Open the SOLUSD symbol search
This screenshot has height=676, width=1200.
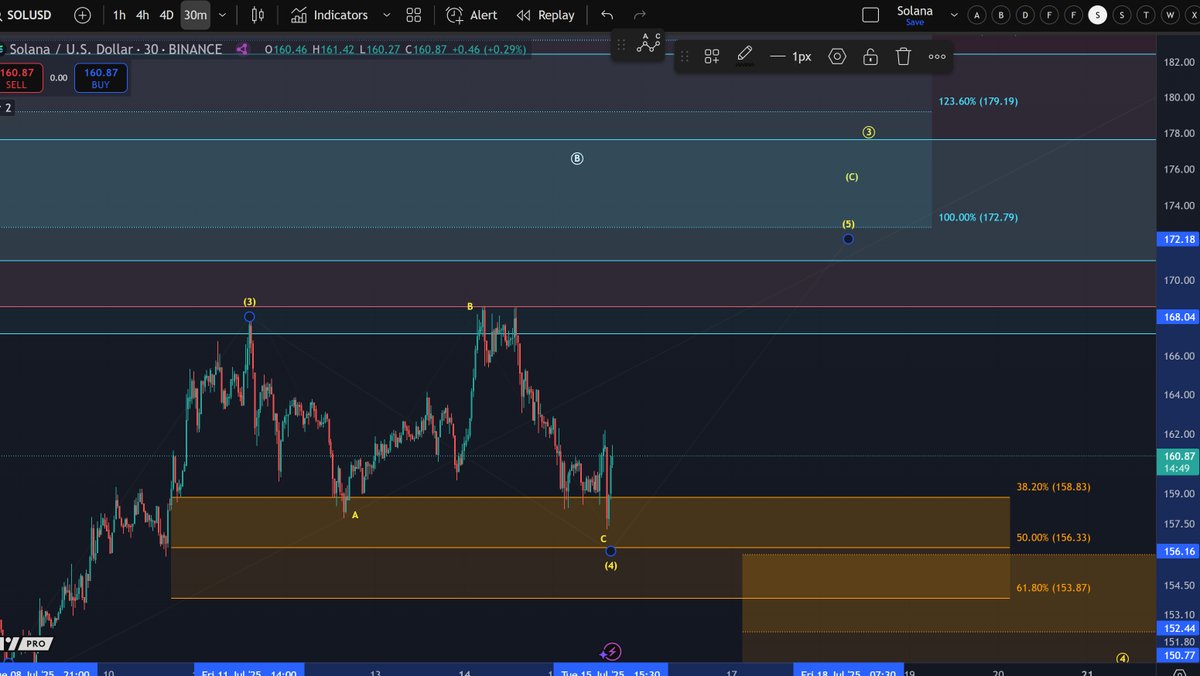[28, 15]
